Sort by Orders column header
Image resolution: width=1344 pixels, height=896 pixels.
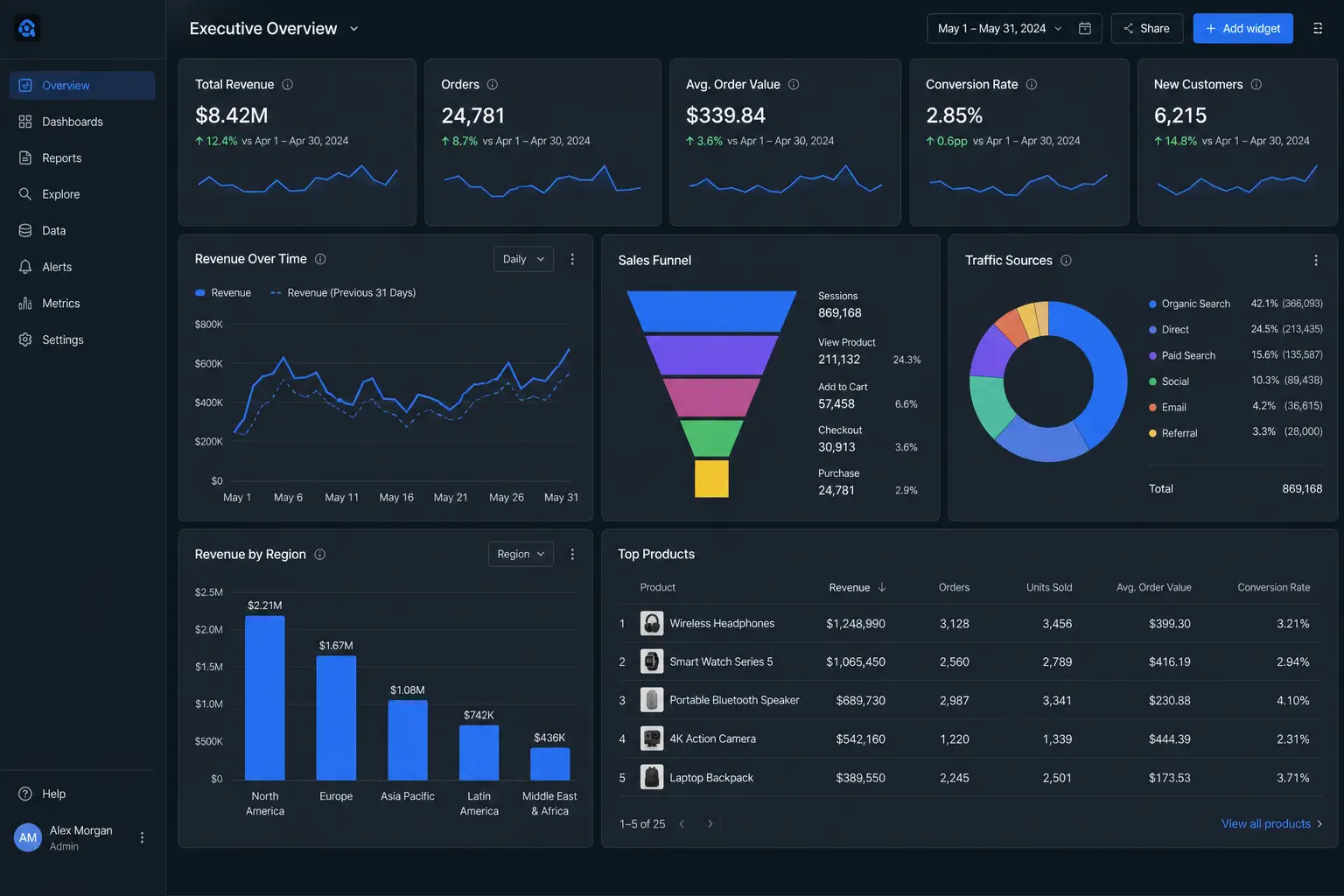[x=954, y=588]
